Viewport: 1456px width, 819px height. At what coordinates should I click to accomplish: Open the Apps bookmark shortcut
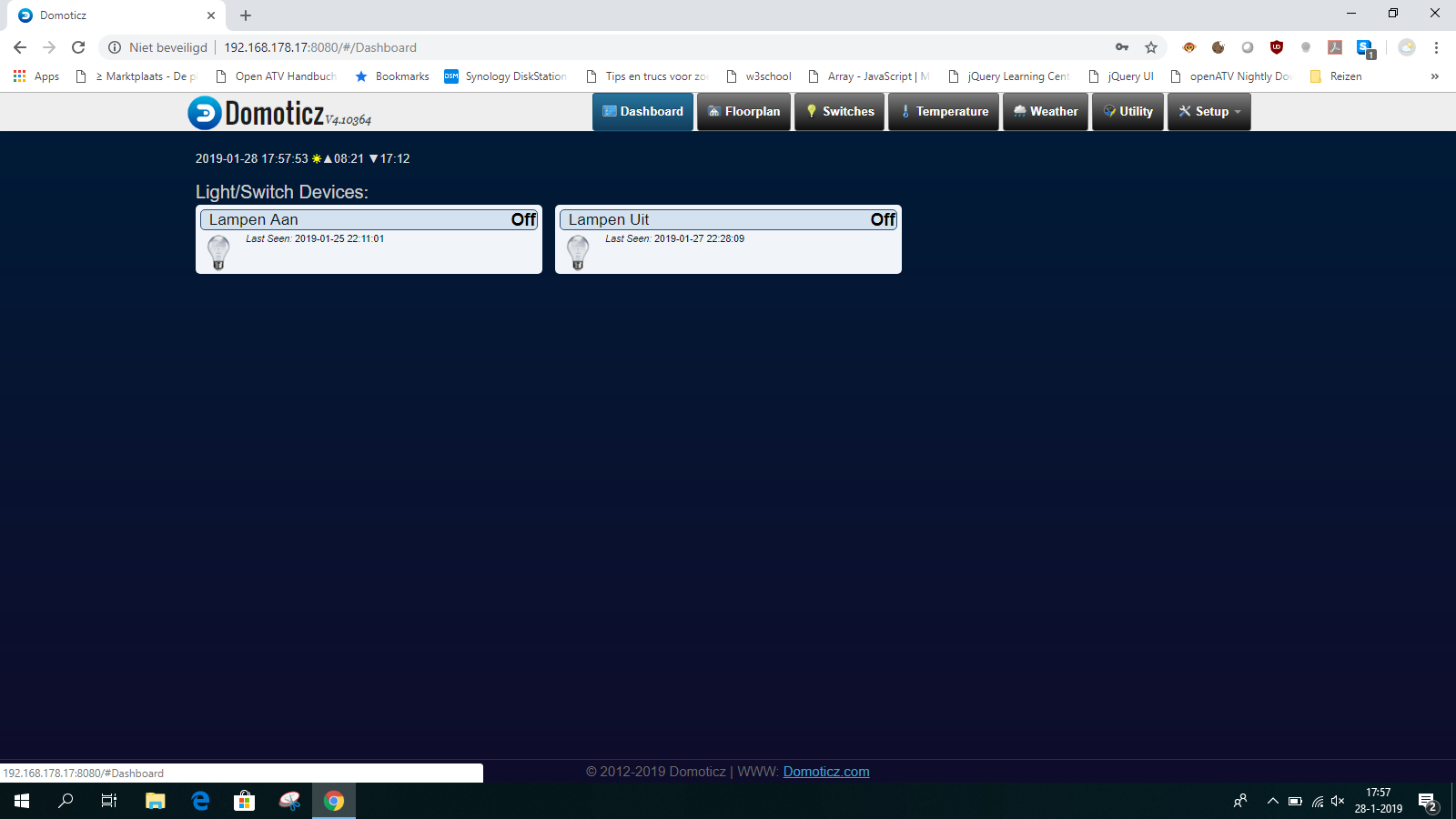coord(36,76)
